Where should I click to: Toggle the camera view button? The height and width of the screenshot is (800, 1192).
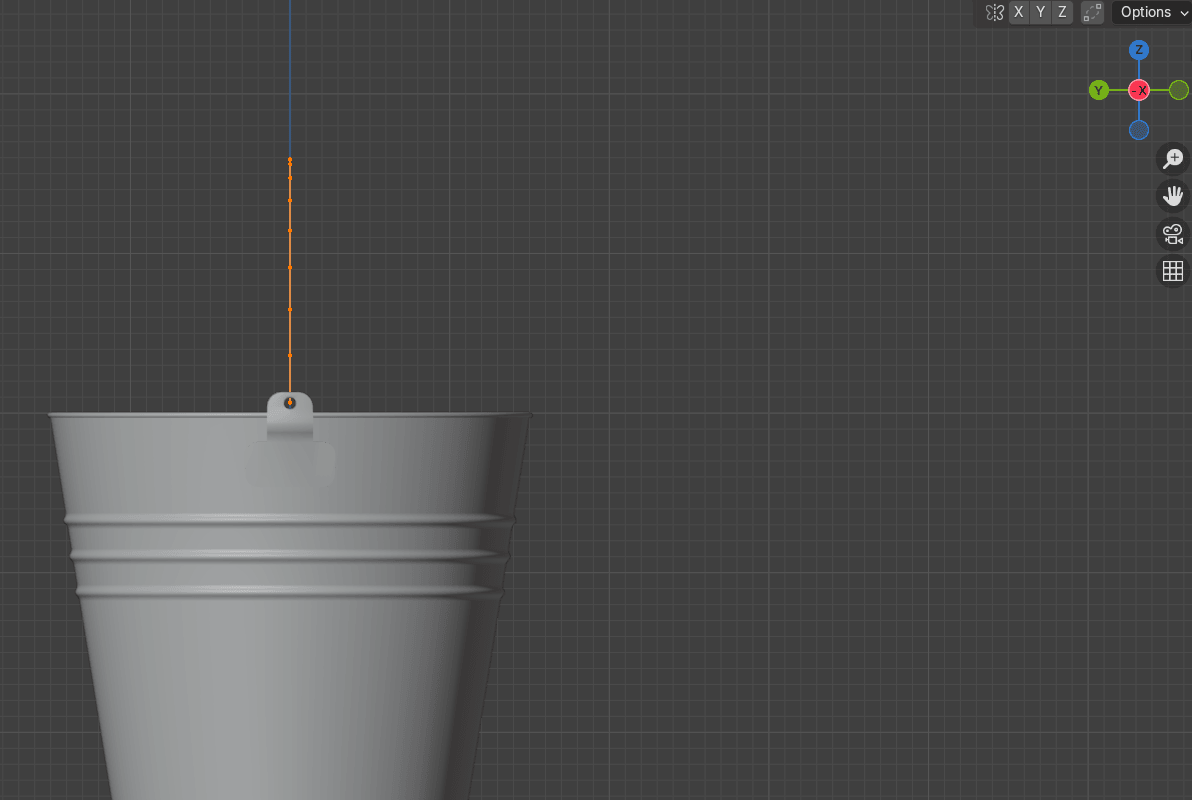tap(1173, 234)
